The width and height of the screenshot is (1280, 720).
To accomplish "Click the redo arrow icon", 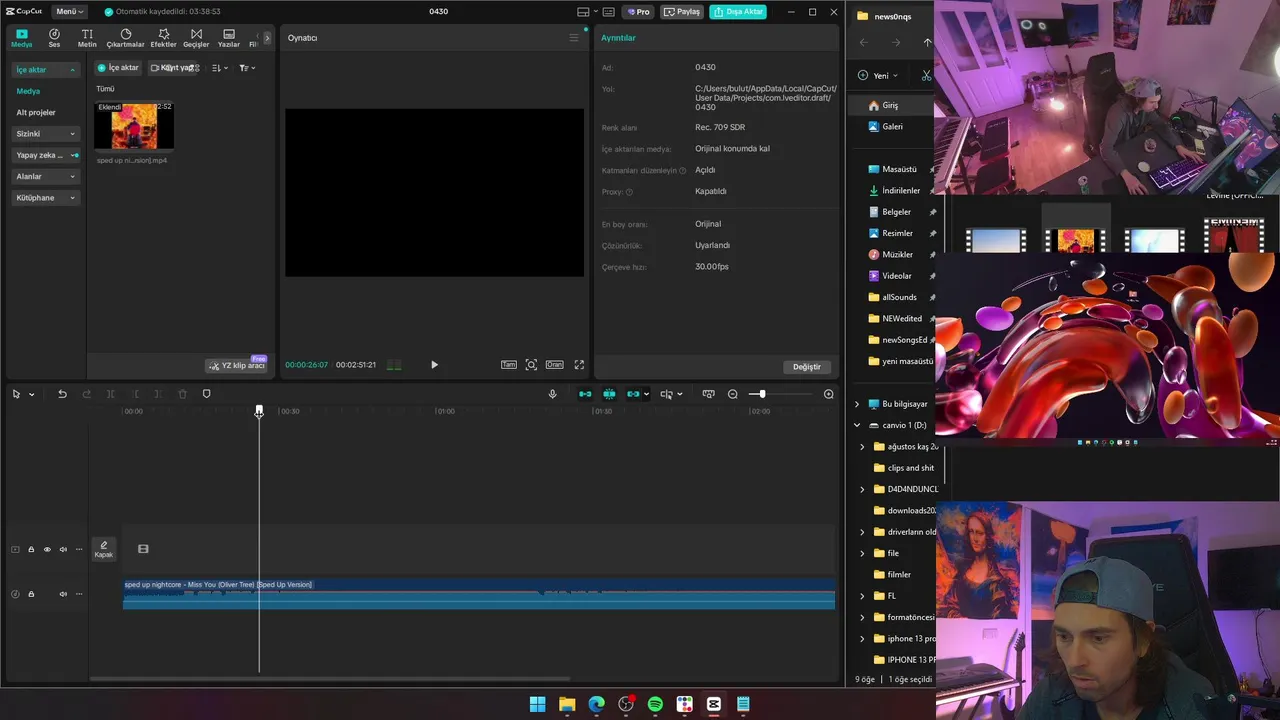I will click(x=86, y=394).
